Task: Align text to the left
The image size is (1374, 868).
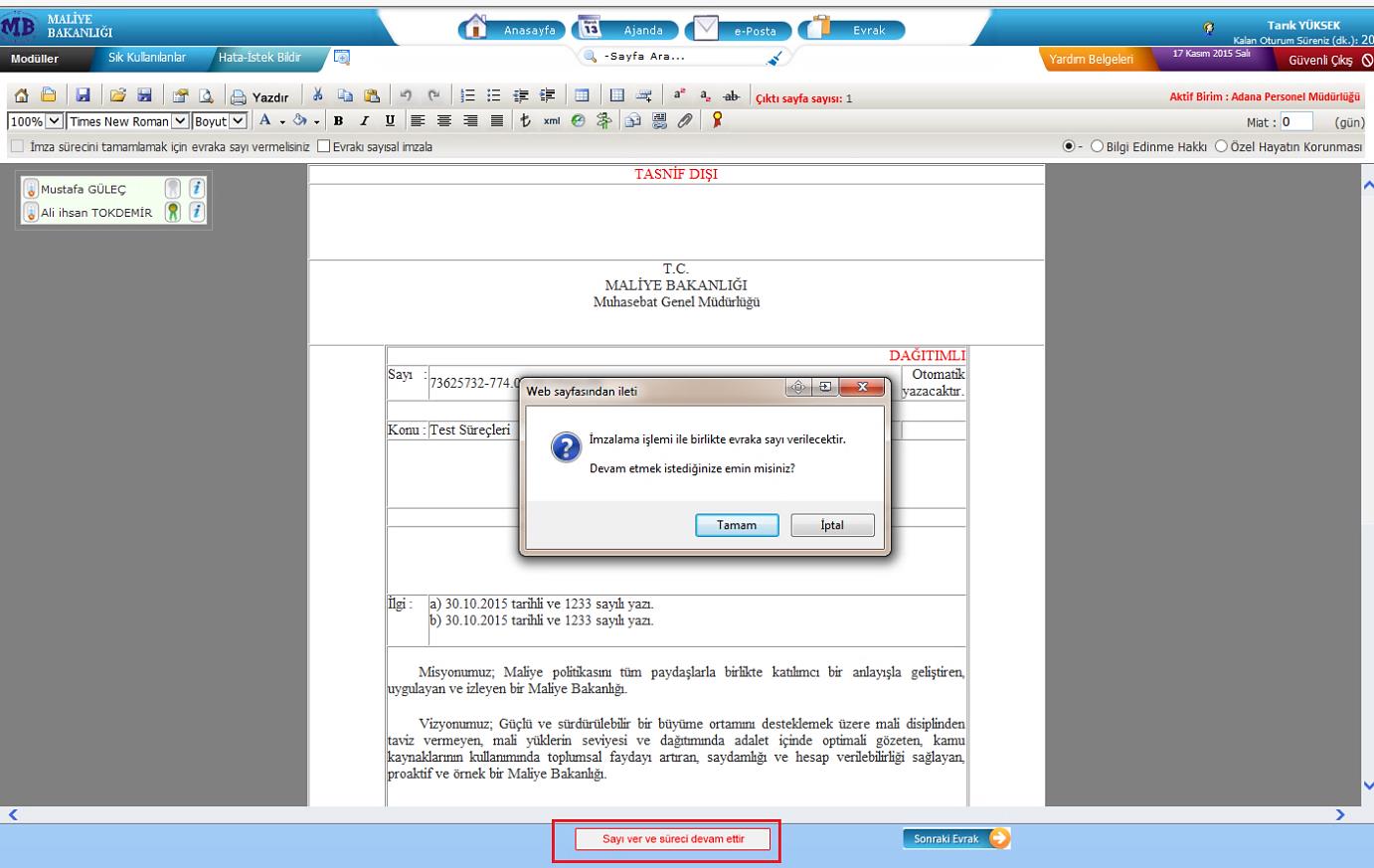Action: pos(418,120)
